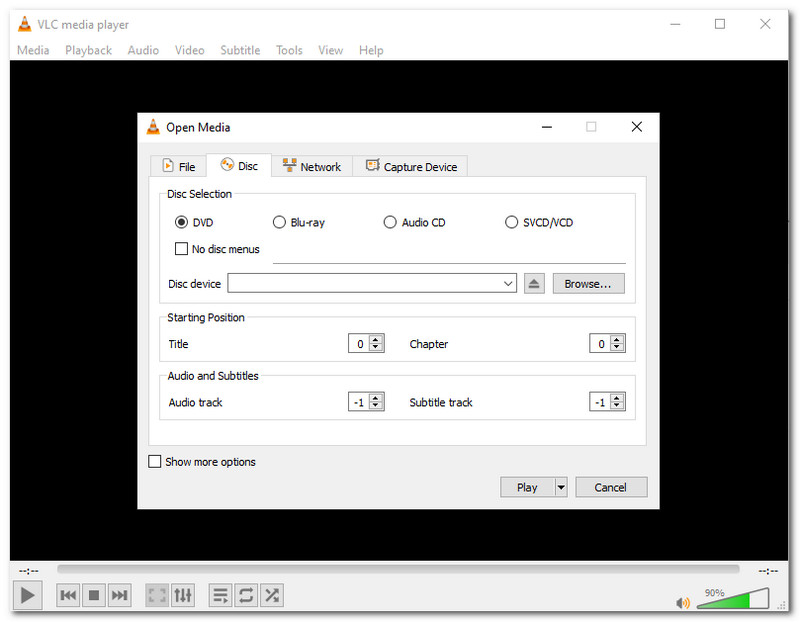Open extended settings equalizer icon
Image resolution: width=800 pixels, height=622 pixels.
[x=183, y=596]
